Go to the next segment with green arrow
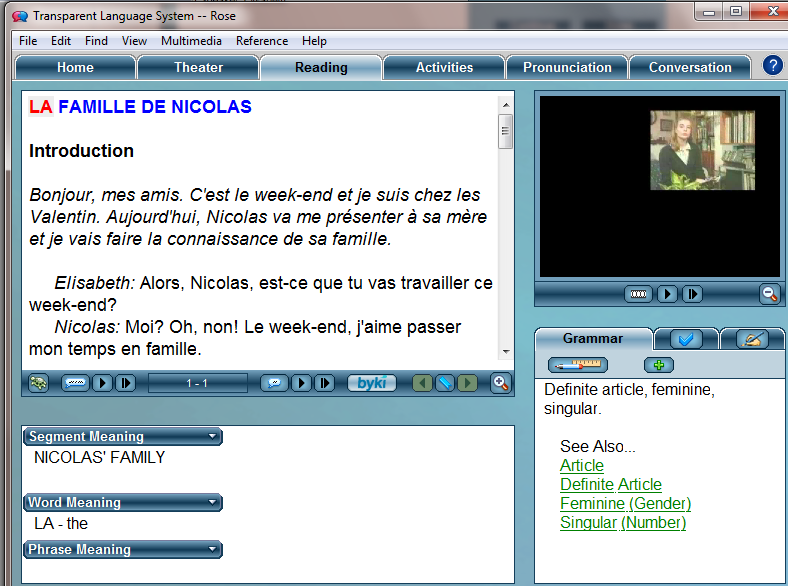Image resolution: width=788 pixels, height=586 pixels. click(467, 383)
